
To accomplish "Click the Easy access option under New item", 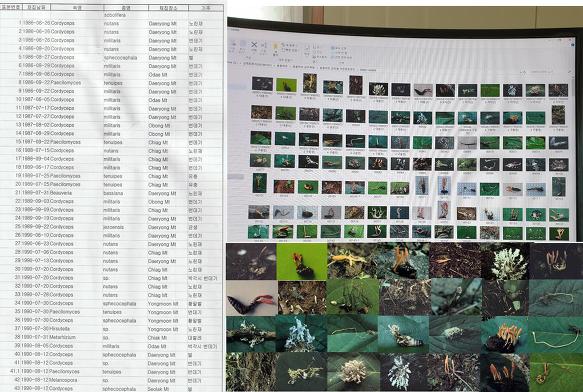I will click(289, 50).
